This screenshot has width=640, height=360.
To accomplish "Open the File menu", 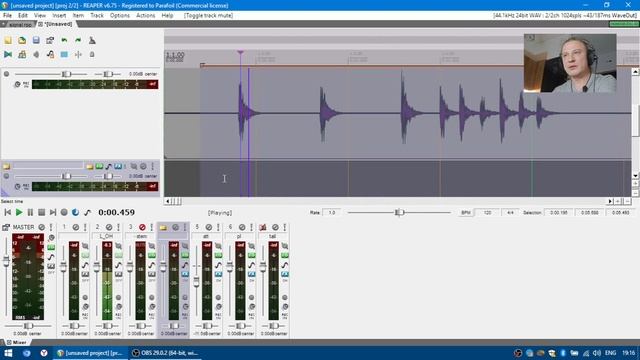I will click(x=7, y=16).
